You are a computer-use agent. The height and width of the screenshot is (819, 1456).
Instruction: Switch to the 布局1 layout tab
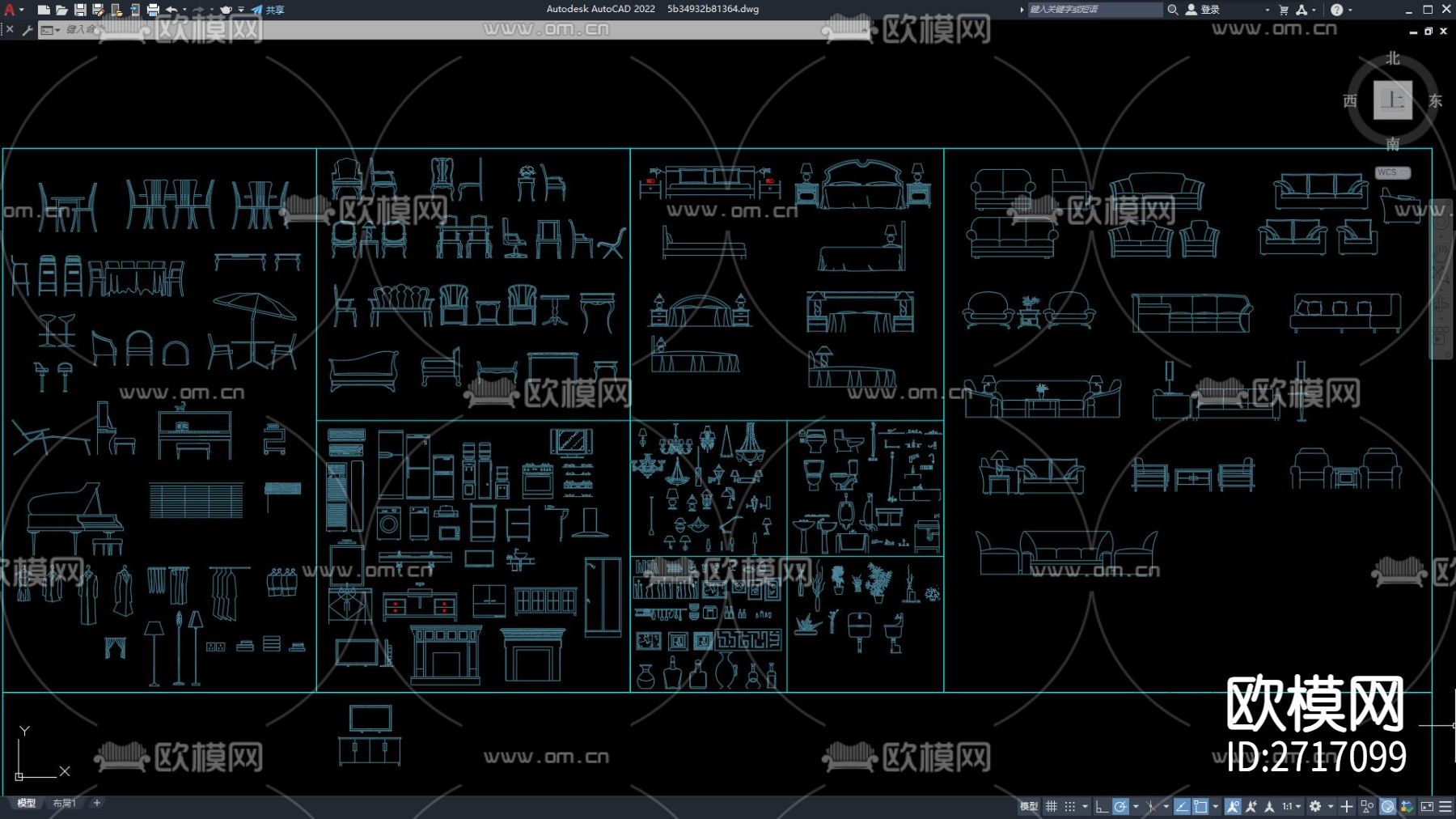(64, 804)
